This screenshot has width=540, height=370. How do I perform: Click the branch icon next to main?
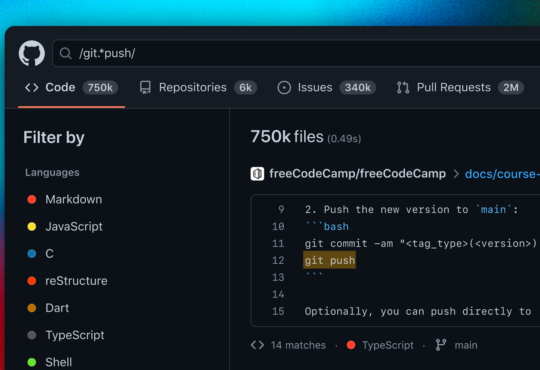[441, 345]
